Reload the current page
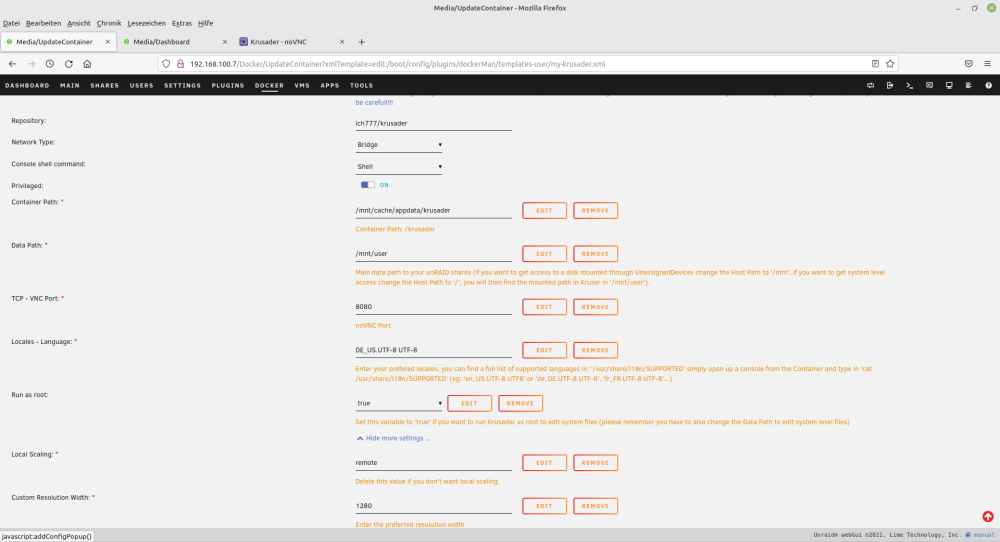The image size is (1000, 542). (x=69, y=64)
